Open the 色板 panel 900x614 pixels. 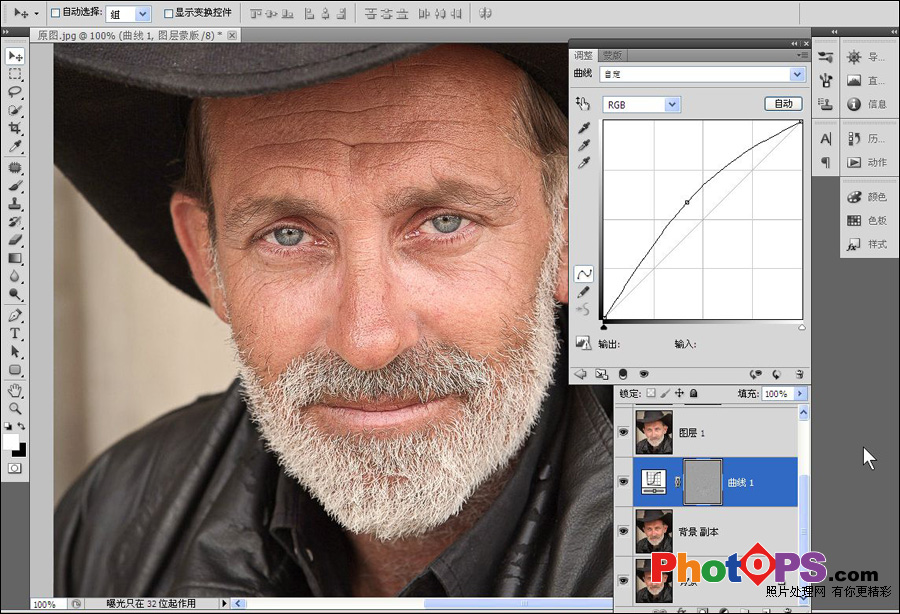[x=867, y=220]
